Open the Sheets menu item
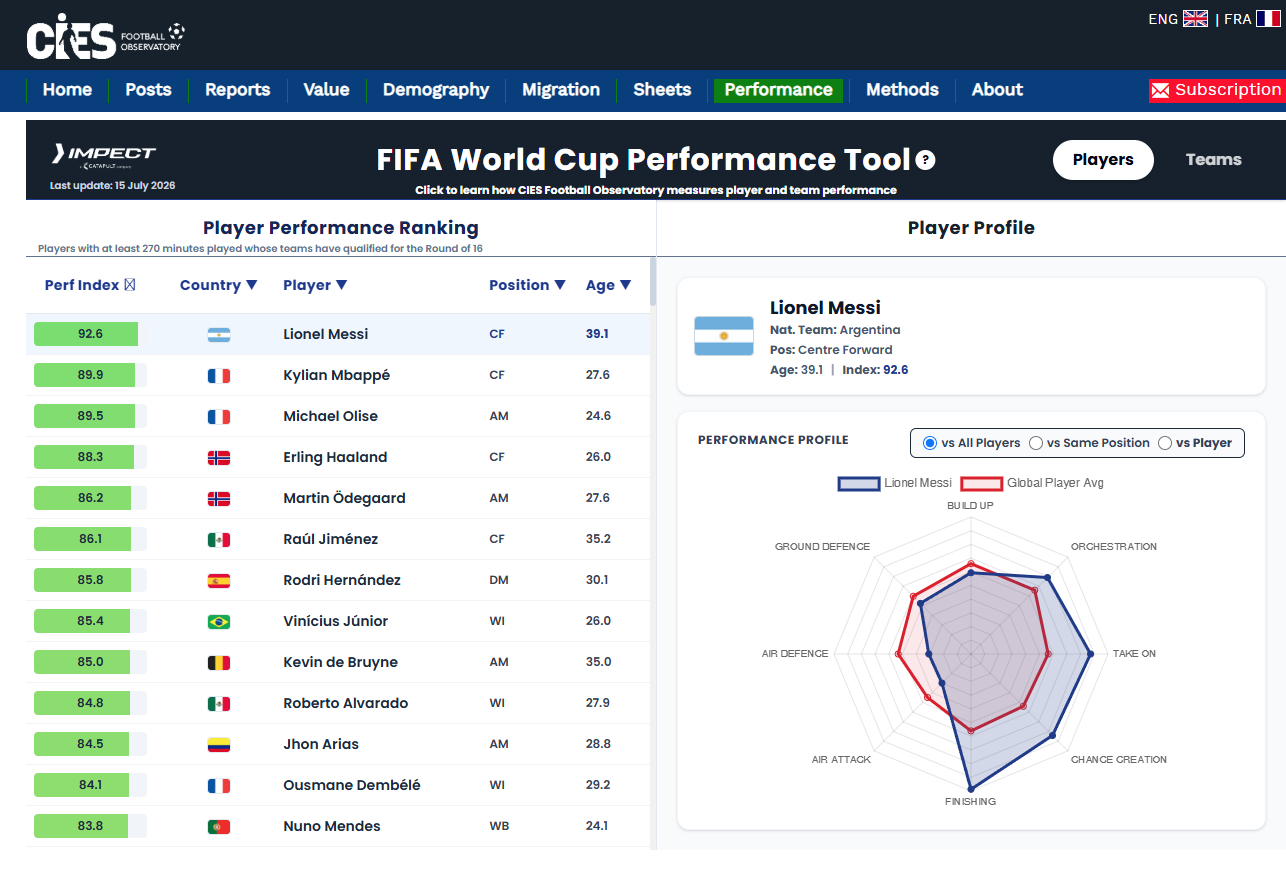The width and height of the screenshot is (1286, 875). [x=662, y=90]
